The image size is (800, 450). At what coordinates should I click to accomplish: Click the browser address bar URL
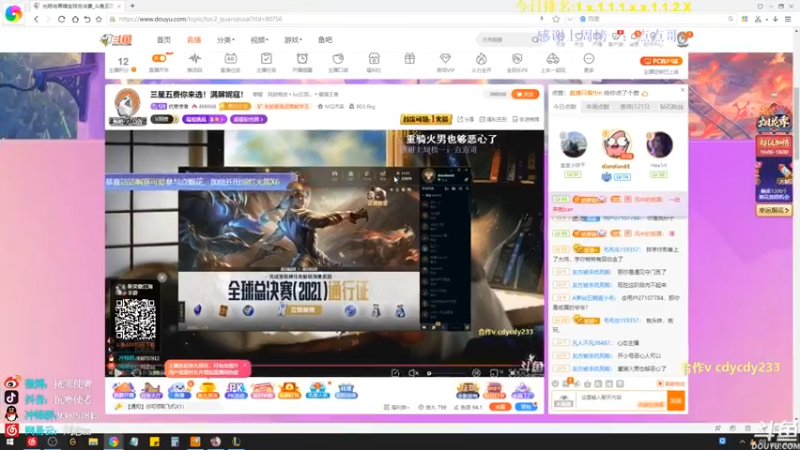200,19
